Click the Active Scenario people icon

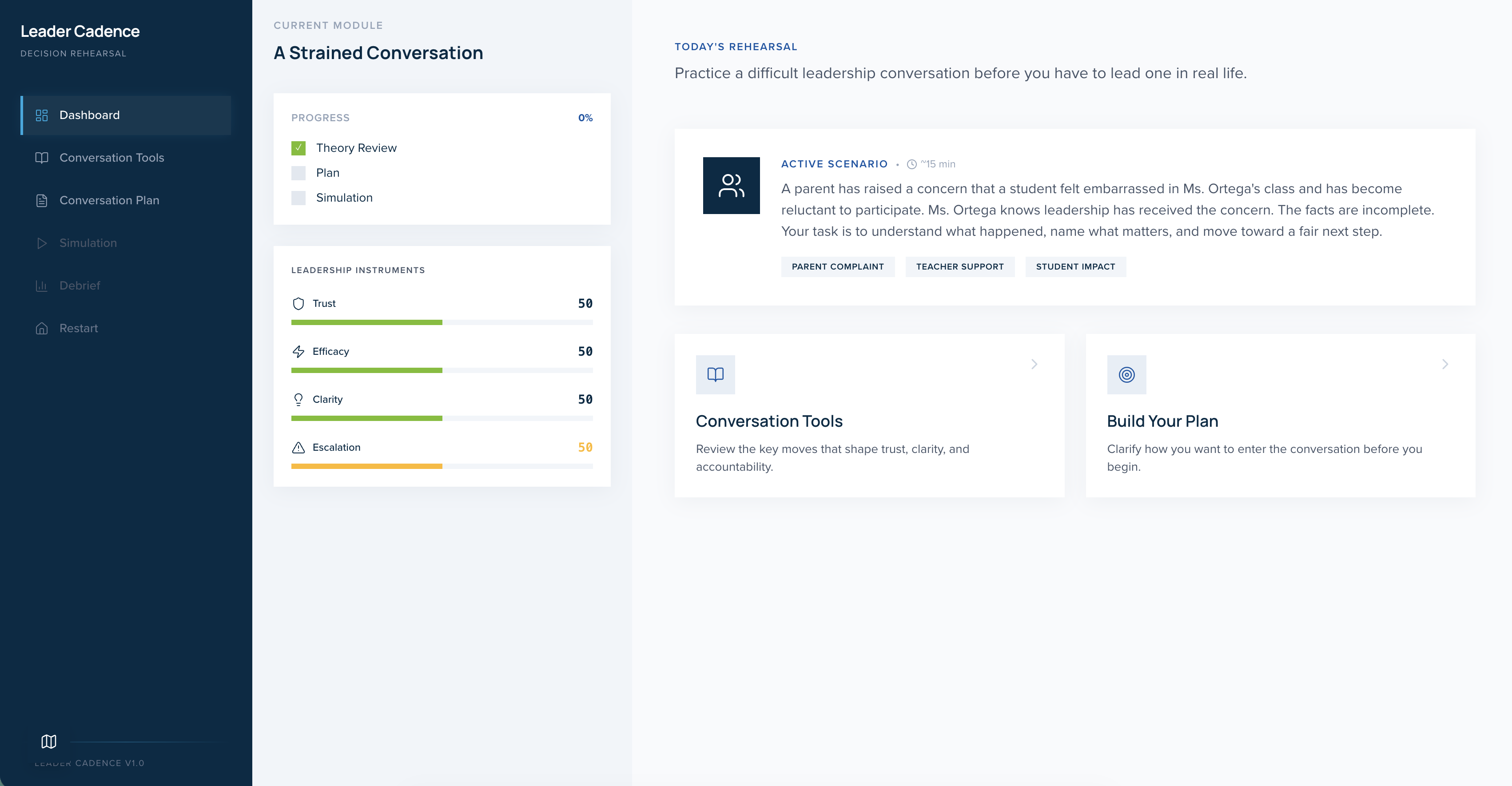coord(731,186)
